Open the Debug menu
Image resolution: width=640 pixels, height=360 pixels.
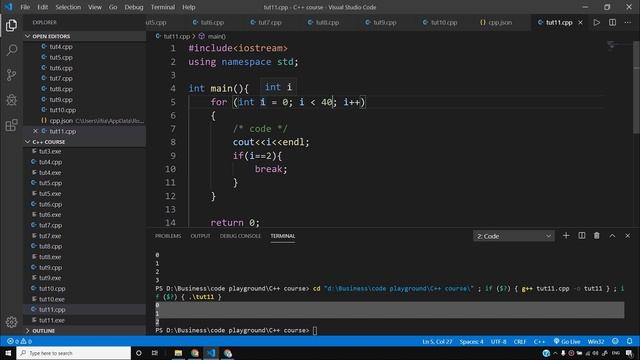click(x=134, y=7)
